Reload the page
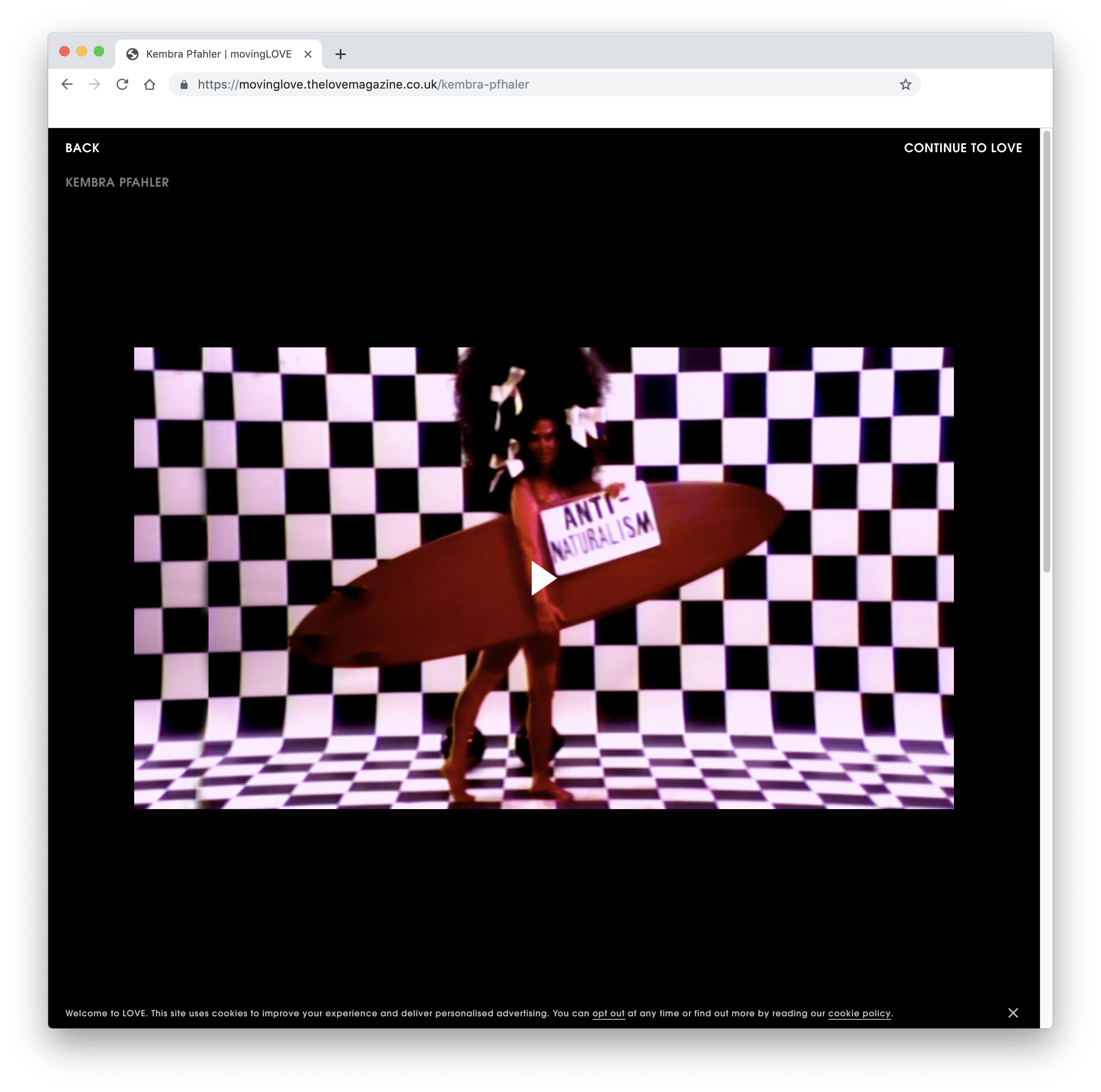 click(122, 84)
